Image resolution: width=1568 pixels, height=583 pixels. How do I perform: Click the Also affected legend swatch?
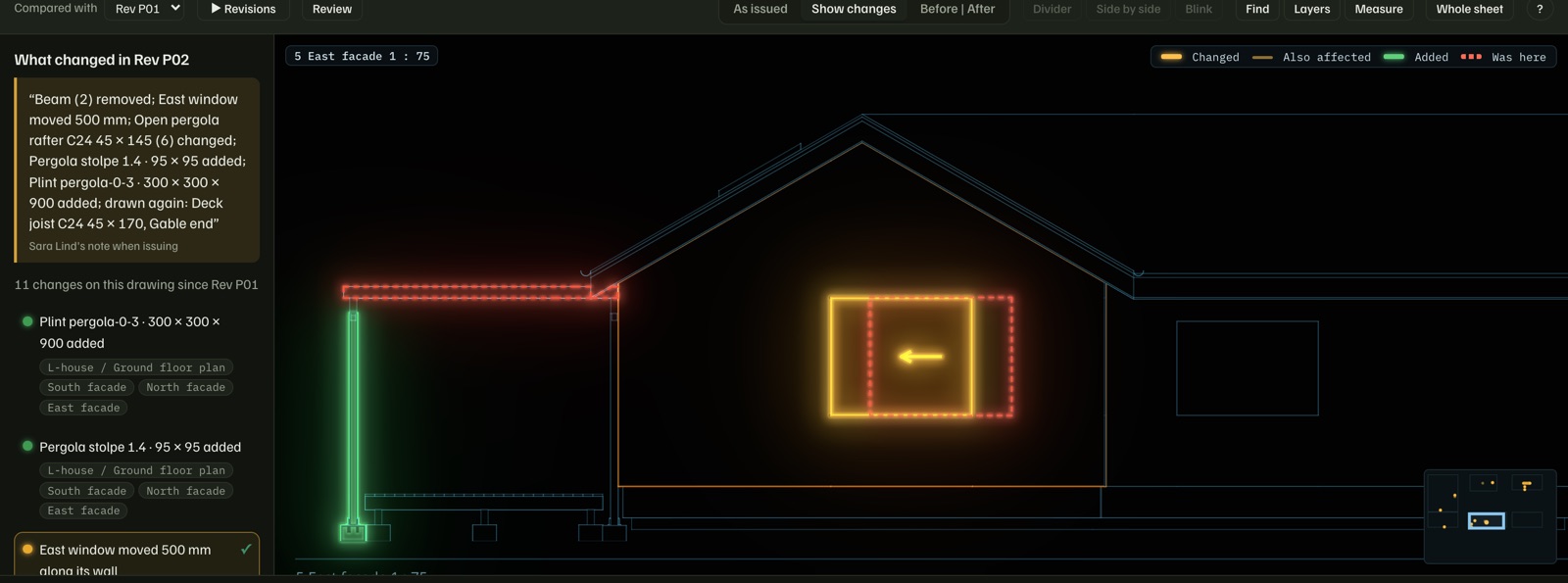click(1262, 57)
